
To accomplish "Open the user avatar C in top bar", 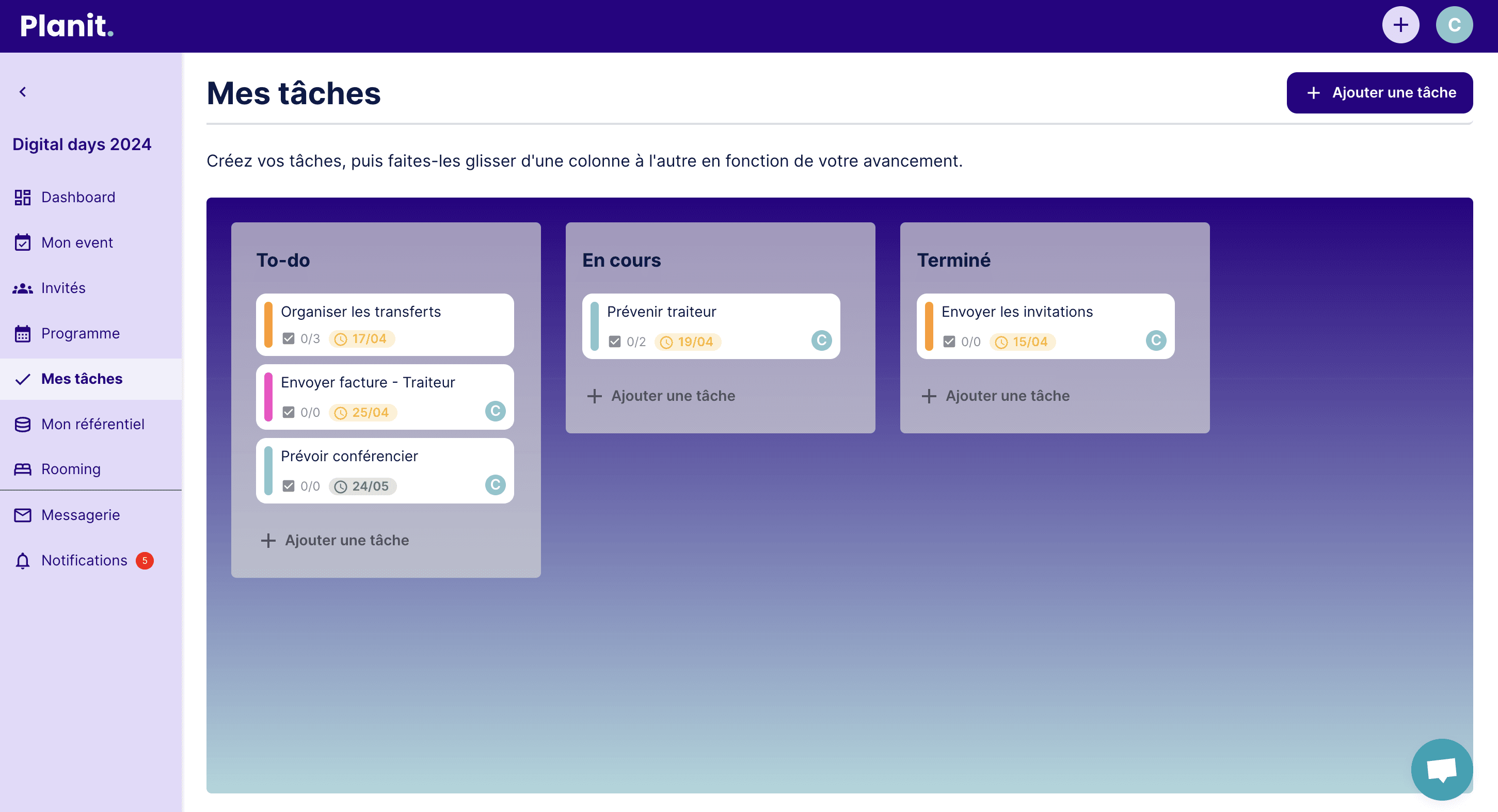I will [1454, 25].
